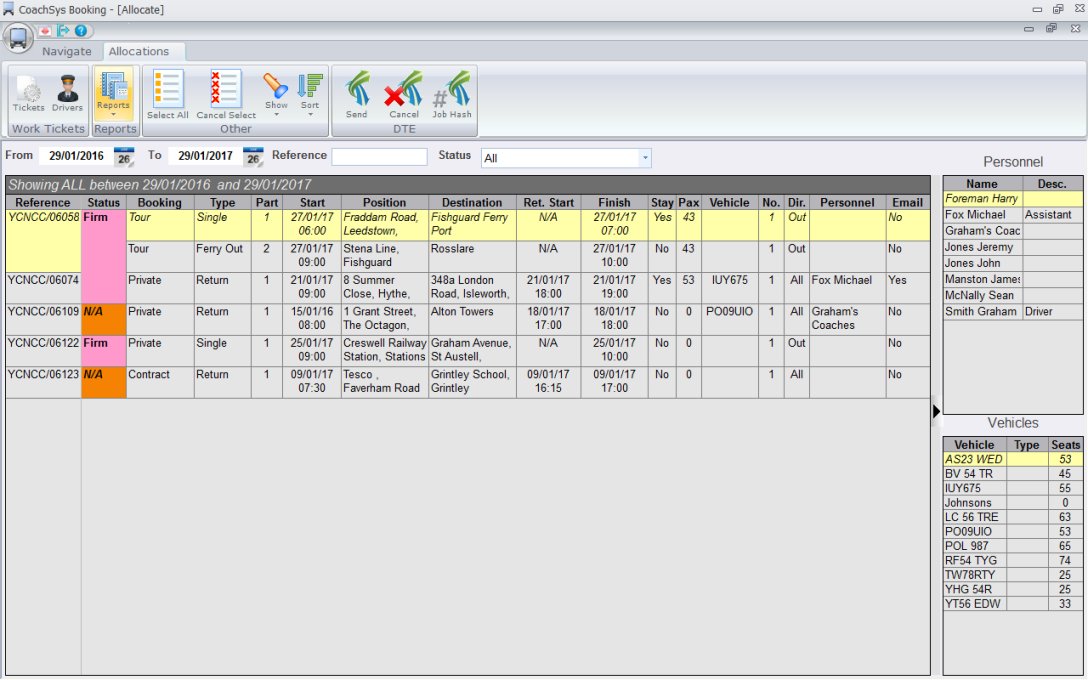The image size is (1088, 680).
Task: Click the Job Hash icon
Action: [452, 93]
